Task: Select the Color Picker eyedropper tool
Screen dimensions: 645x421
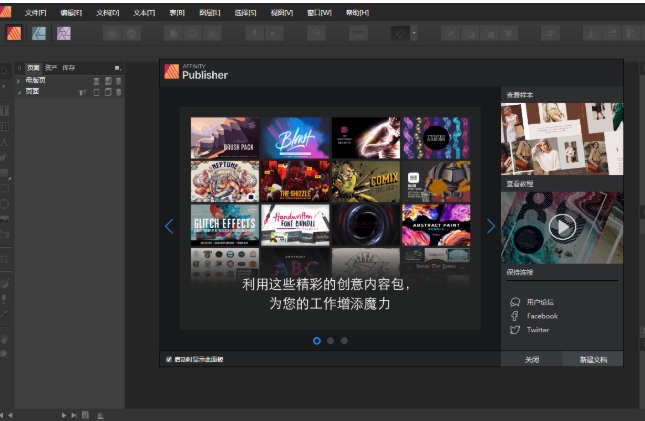Action: [x=5, y=314]
